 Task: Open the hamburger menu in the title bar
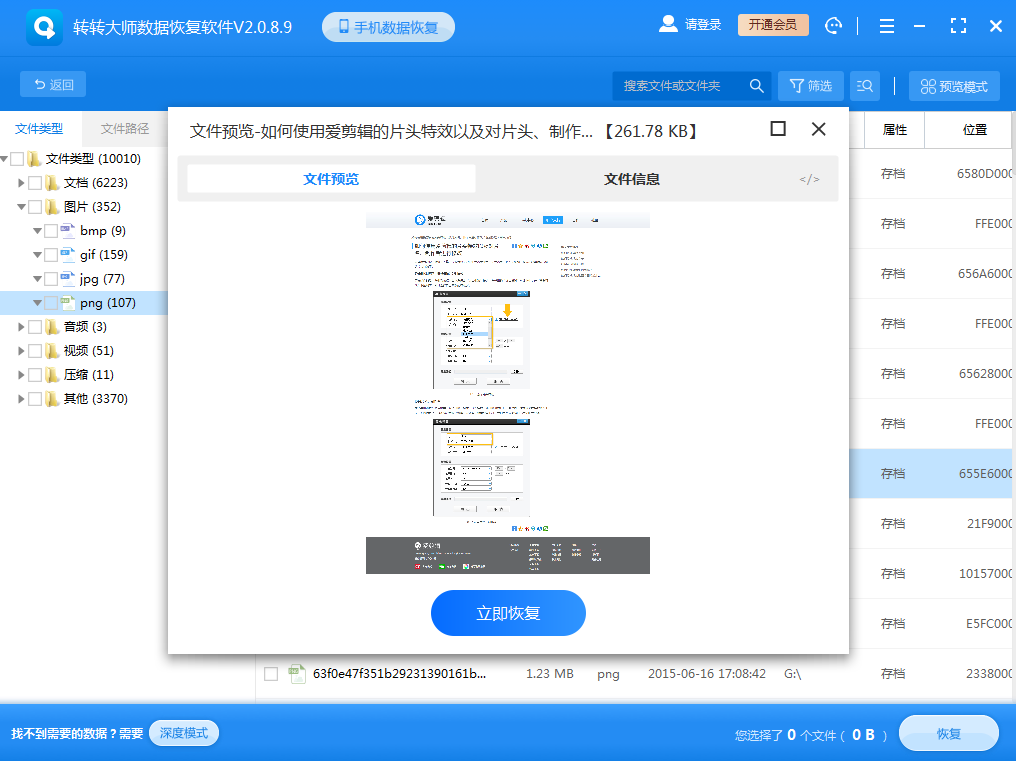tap(886, 25)
